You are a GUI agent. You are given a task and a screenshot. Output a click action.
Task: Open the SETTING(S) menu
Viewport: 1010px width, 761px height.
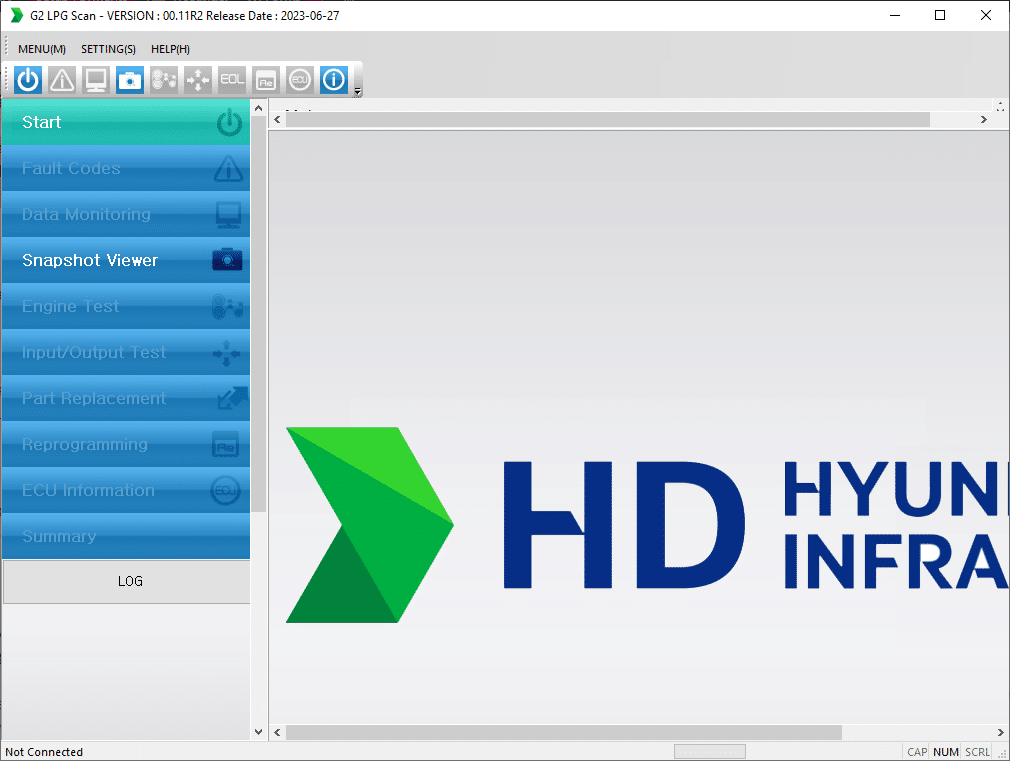pyautogui.click(x=108, y=49)
